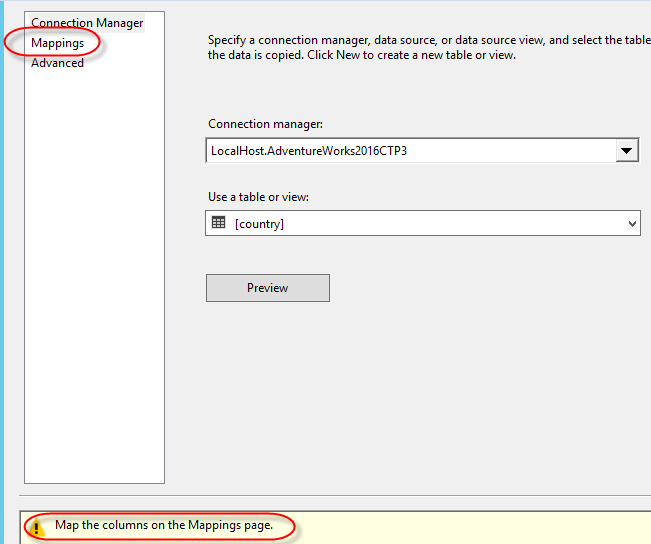Click the 'Use a table or view:' label
The image size is (651, 544).
pos(258,197)
